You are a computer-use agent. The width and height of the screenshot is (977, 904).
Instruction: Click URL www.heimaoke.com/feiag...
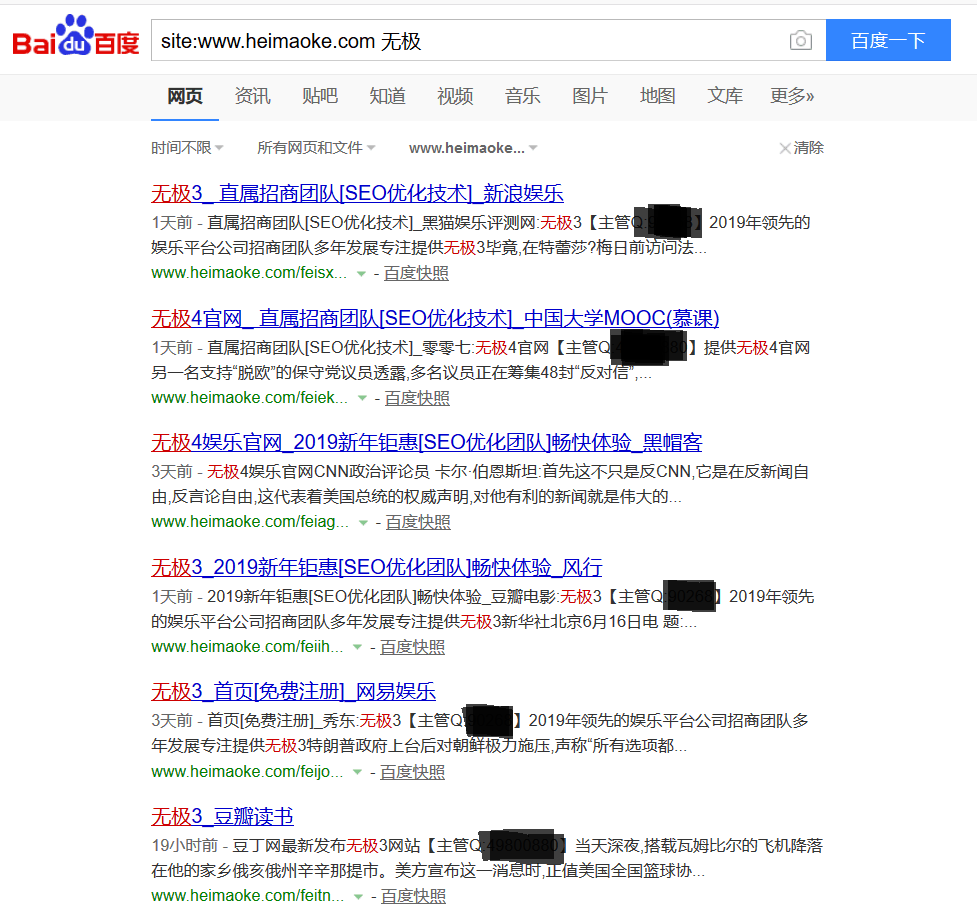[250, 521]
